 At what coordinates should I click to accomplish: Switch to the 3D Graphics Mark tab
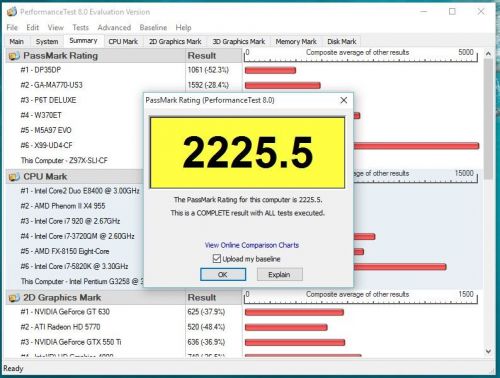(239, 42)
